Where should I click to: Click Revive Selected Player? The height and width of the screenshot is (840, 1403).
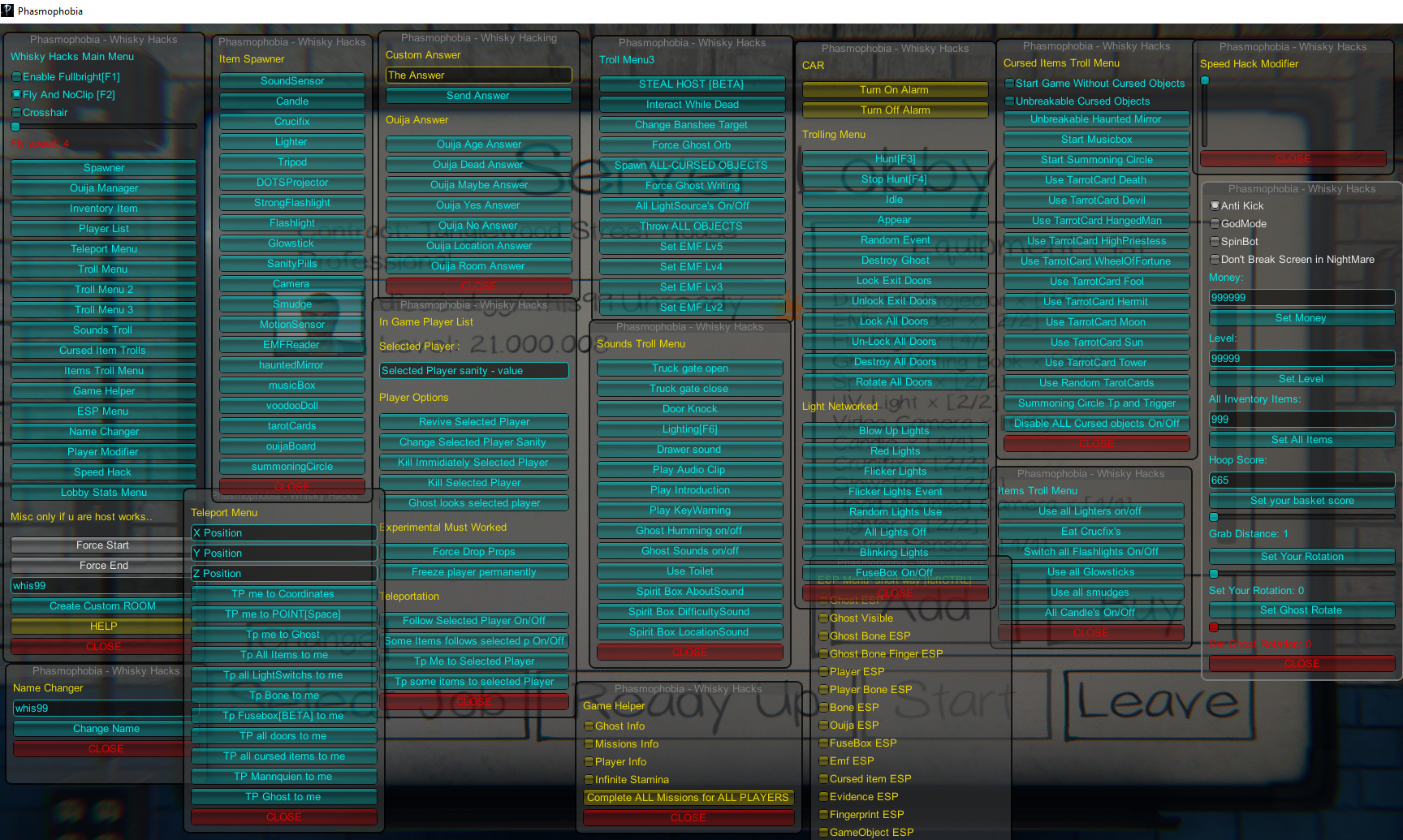click(474, 422)
